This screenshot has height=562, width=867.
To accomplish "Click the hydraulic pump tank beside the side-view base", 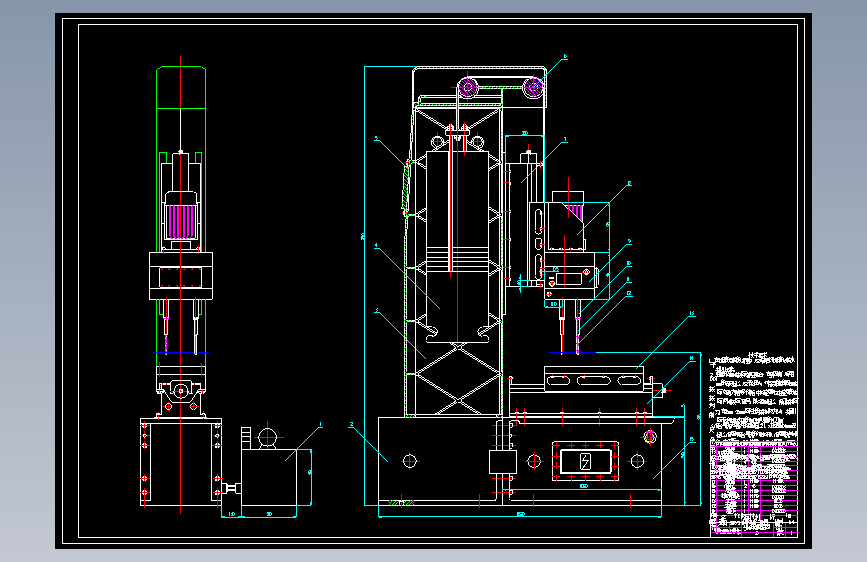I will [x=269, y=476].
